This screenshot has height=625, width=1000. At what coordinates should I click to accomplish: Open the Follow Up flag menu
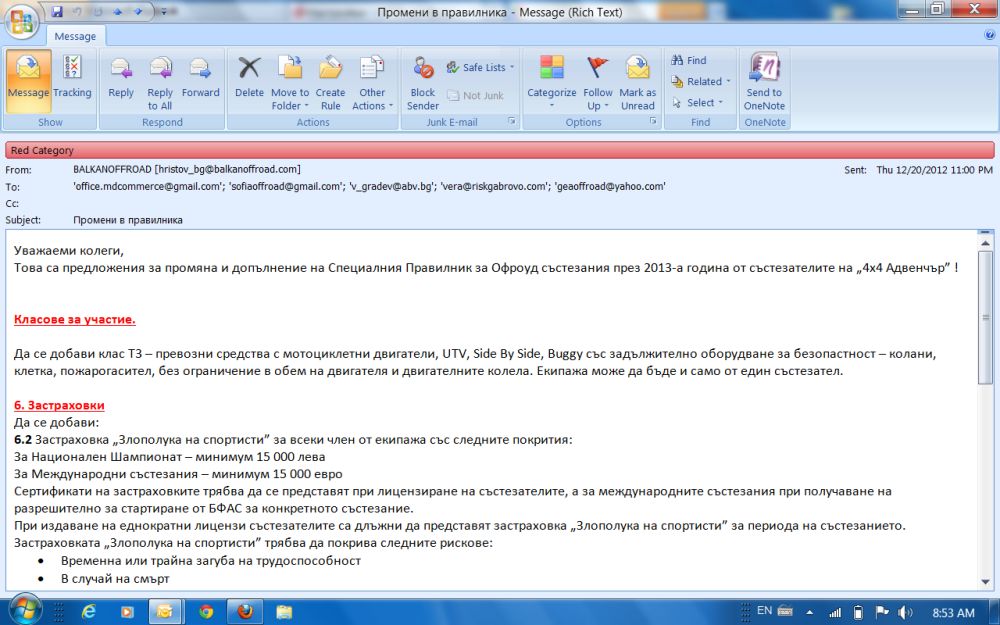(598, 82)
